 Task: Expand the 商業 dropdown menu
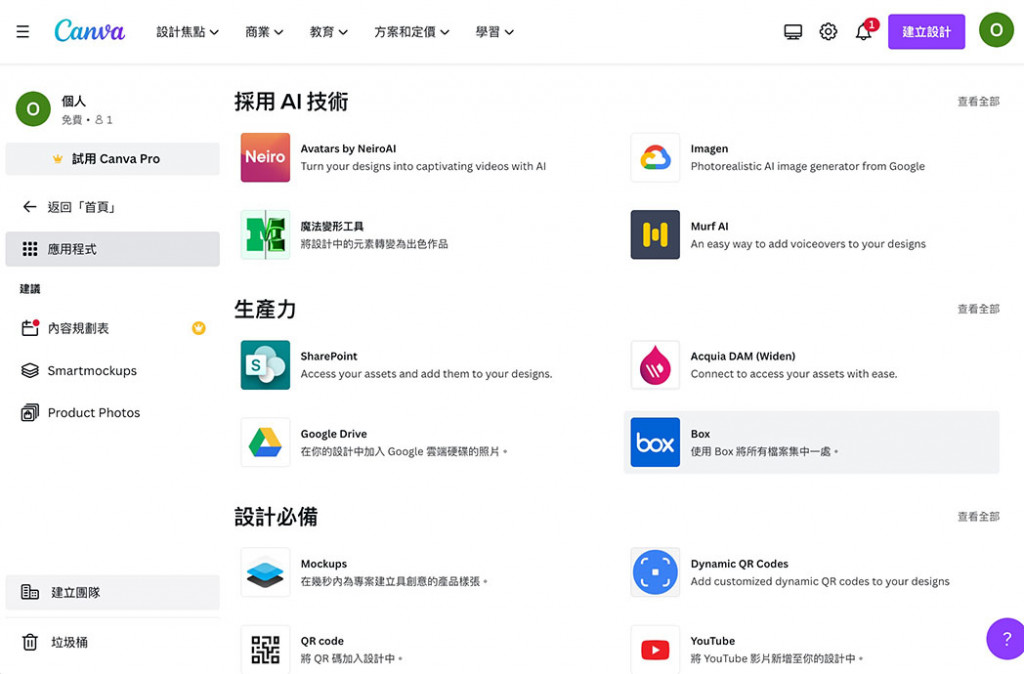click(264, 31)
